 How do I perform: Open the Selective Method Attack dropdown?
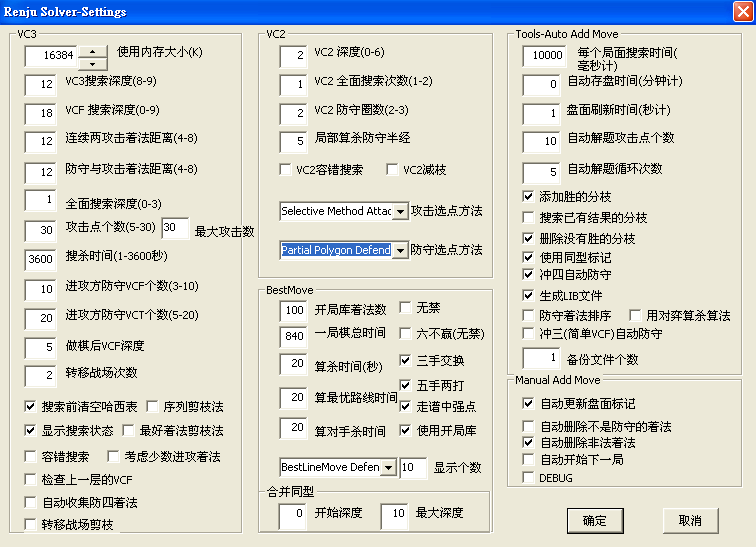(x=400, y=211)
